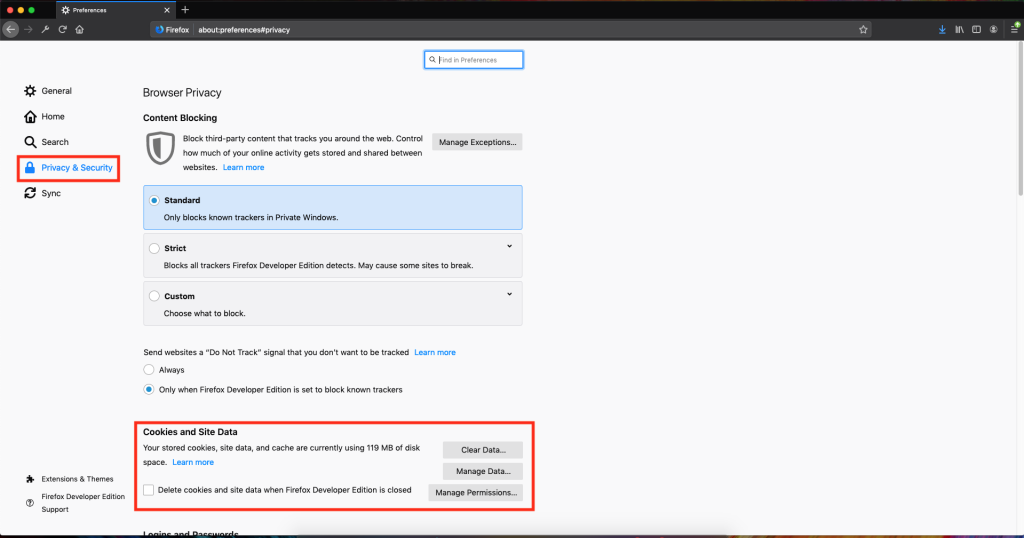This screenshot has width=1024, height=538.
Task: Click Manage Data button
Action: coord(483,471)
